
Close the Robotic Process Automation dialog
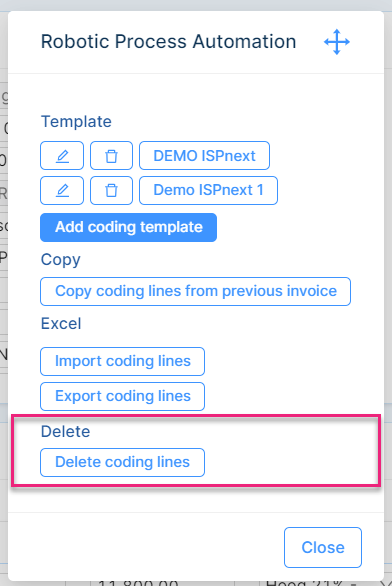click(x=323, y=548)
